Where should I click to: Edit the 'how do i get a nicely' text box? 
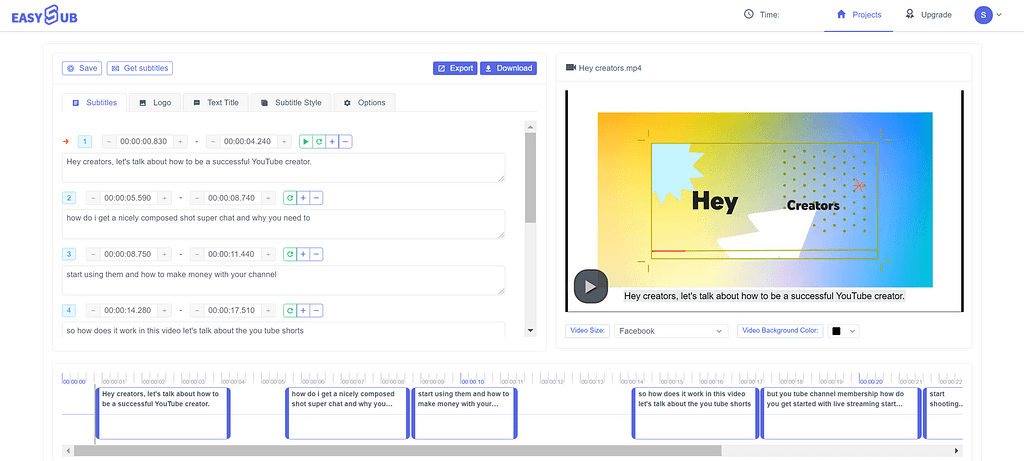point(283,224)
